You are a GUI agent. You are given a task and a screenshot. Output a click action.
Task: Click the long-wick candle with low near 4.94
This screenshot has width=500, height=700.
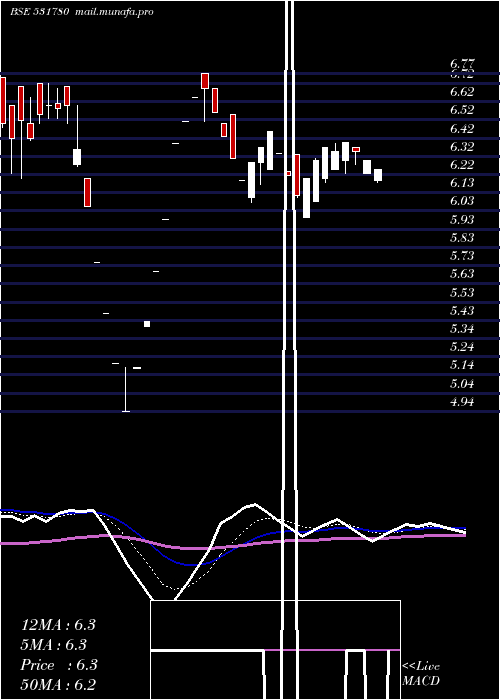[x=126, y=389]
